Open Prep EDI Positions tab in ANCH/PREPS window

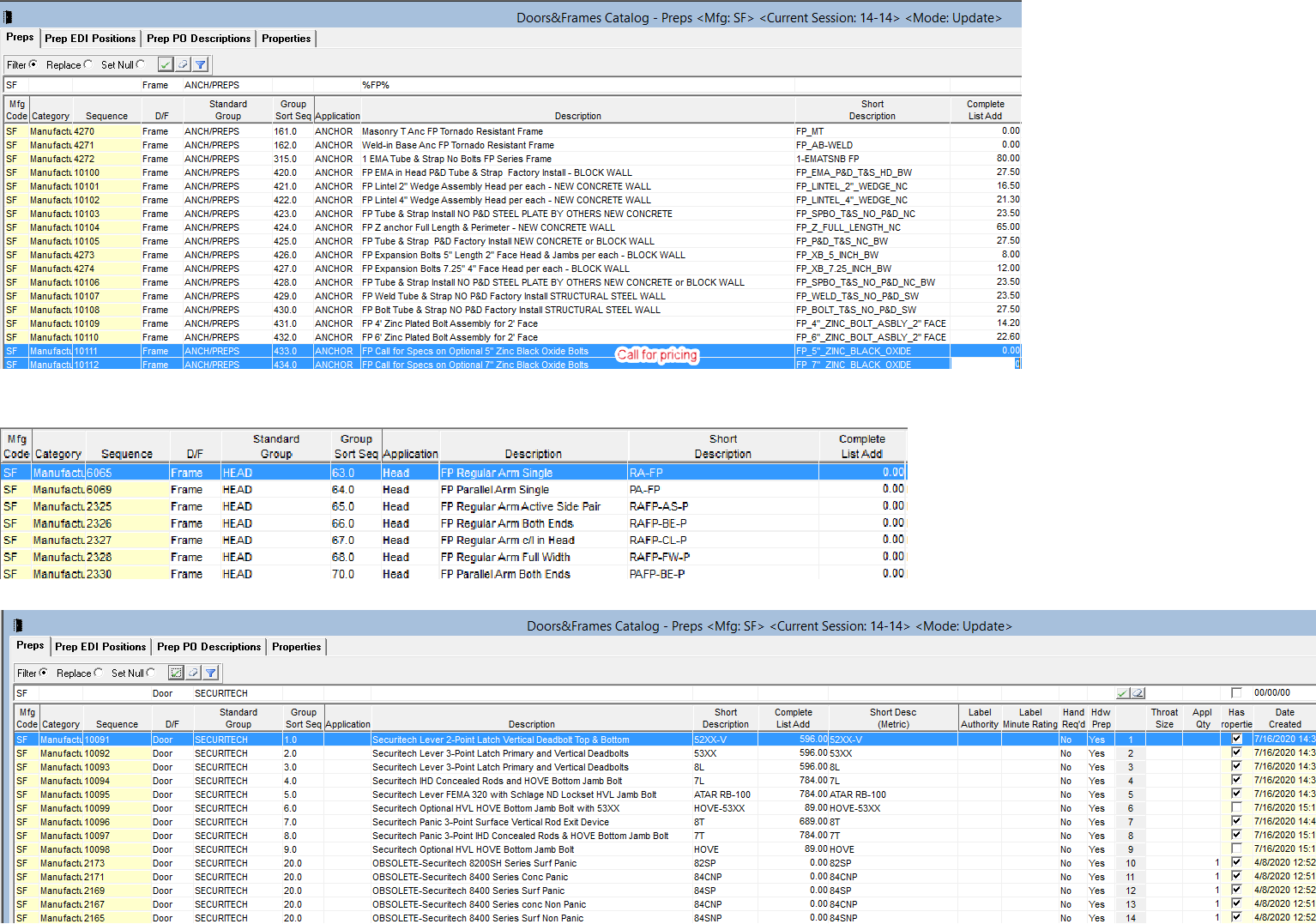(90, 39)
